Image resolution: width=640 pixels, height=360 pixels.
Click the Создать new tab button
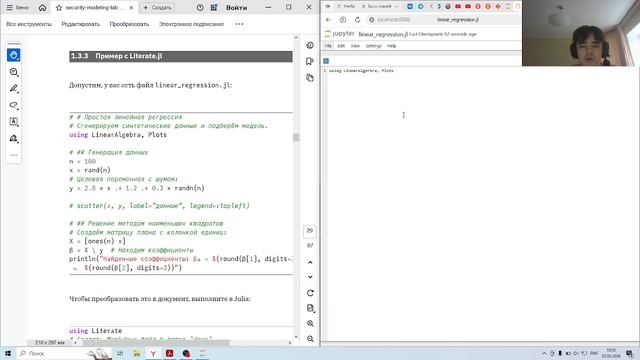(x=158, y=8)
